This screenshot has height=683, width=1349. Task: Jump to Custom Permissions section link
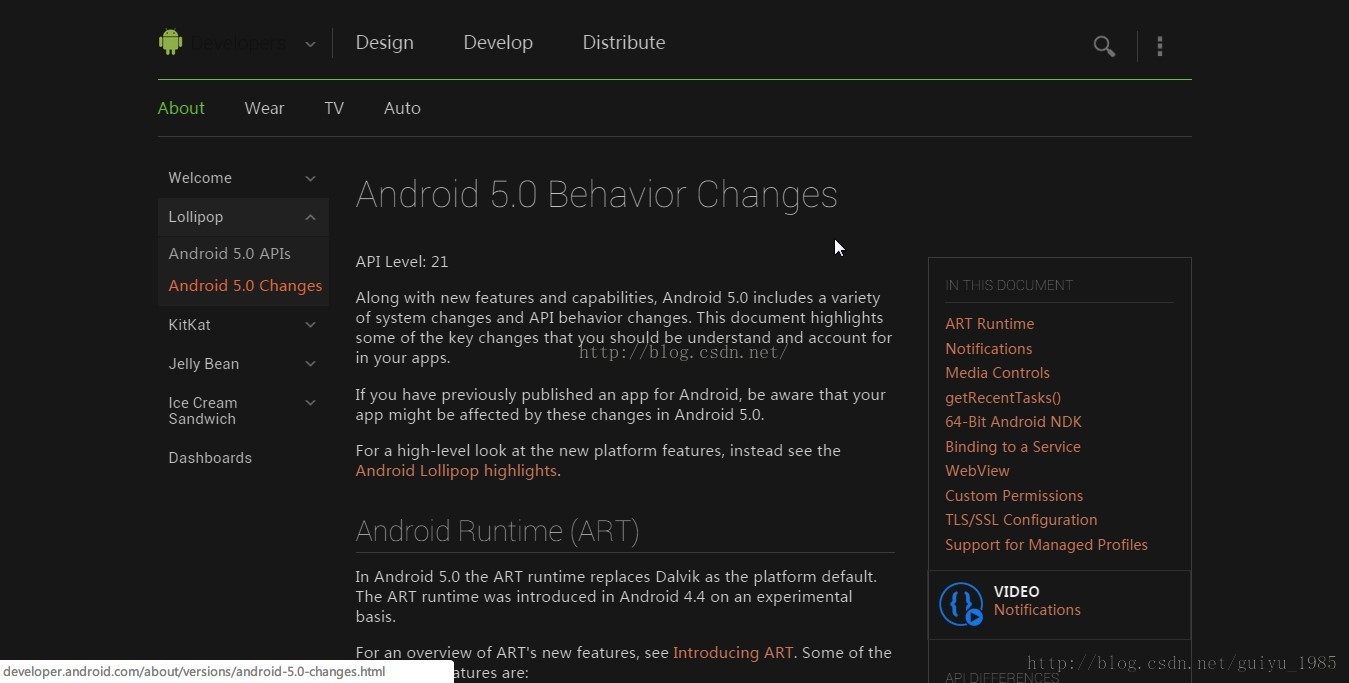click(1014, 496)
